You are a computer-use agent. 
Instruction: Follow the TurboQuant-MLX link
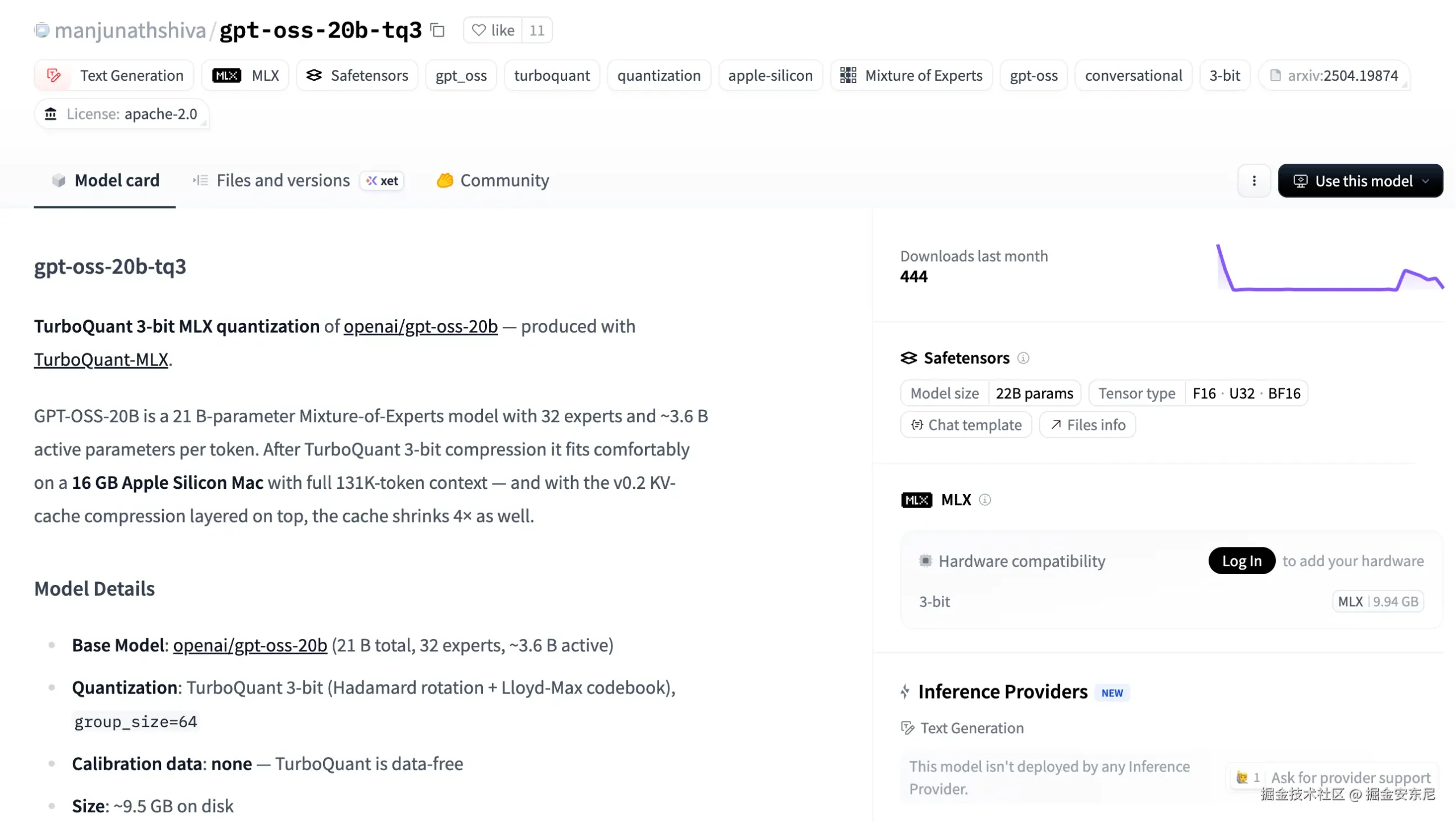tap(101, 359)
